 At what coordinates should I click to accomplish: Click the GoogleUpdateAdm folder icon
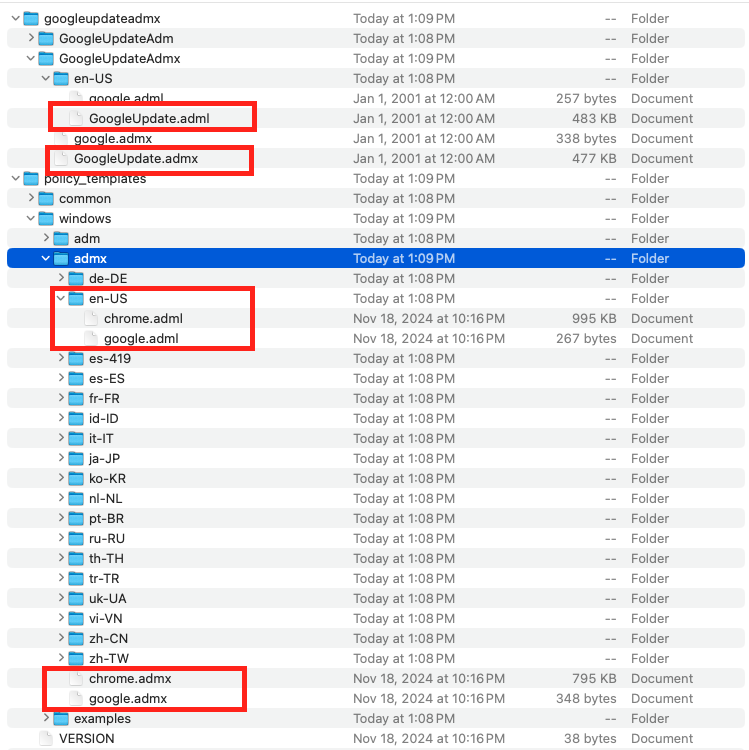(46, 39)
